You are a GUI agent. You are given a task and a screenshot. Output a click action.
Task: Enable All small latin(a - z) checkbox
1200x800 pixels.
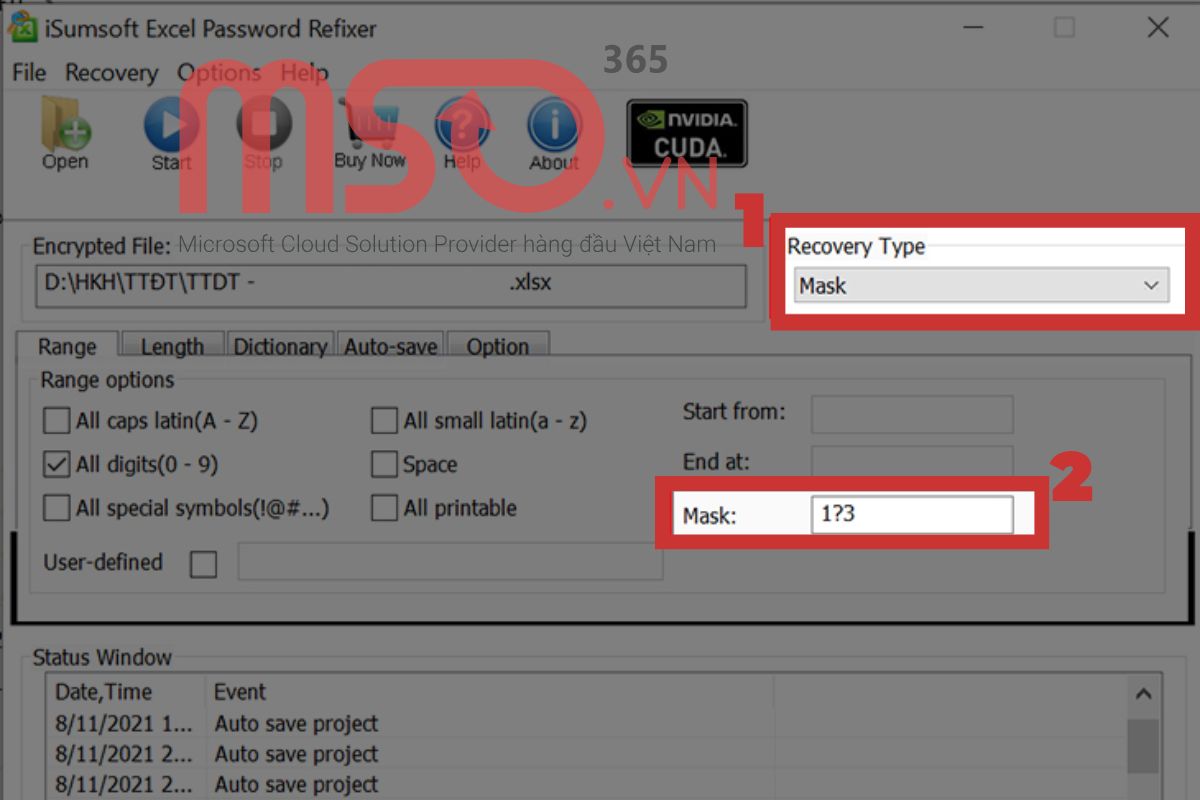click(384, 421)
